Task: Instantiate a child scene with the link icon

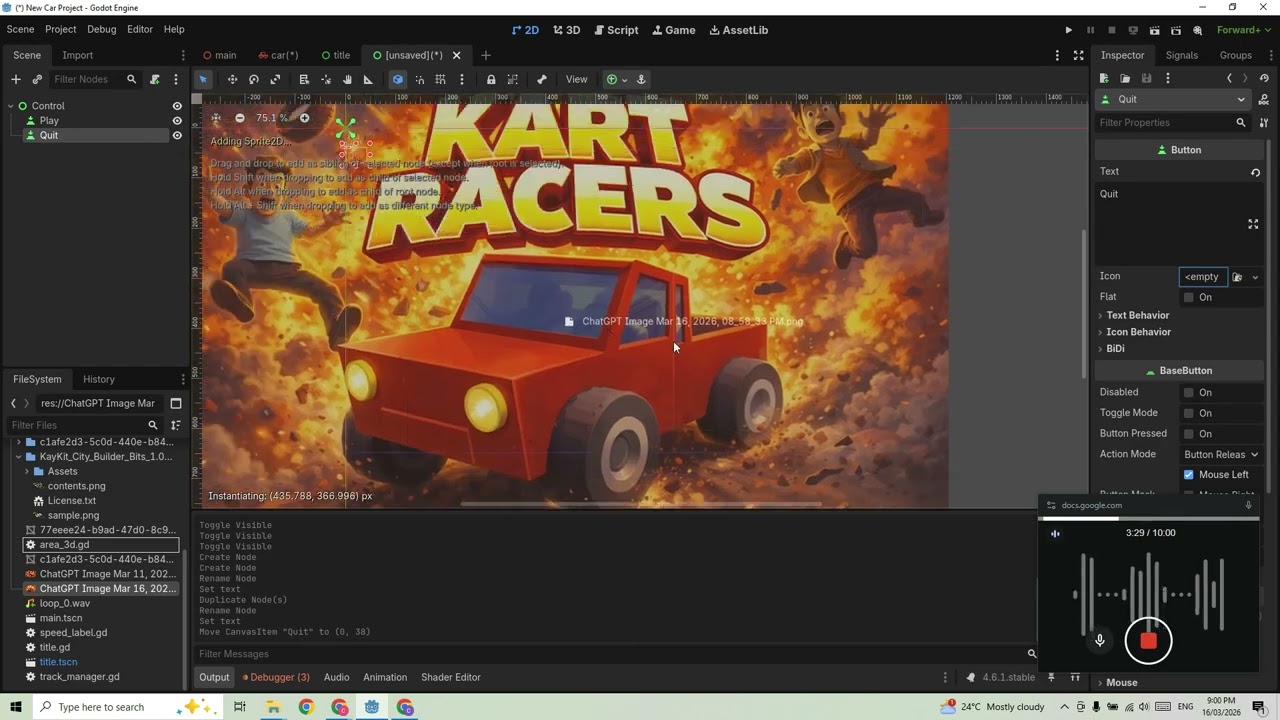Action: coord(37,79)
